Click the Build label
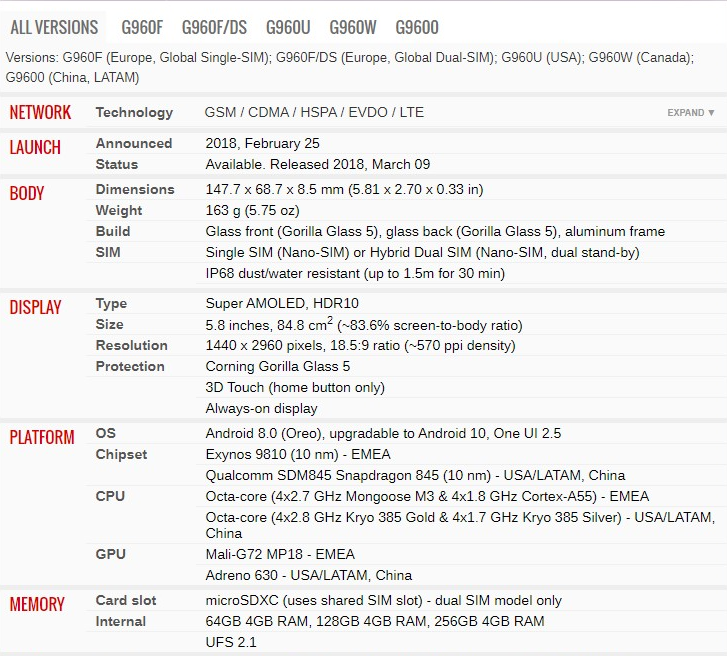 [113, 231]
